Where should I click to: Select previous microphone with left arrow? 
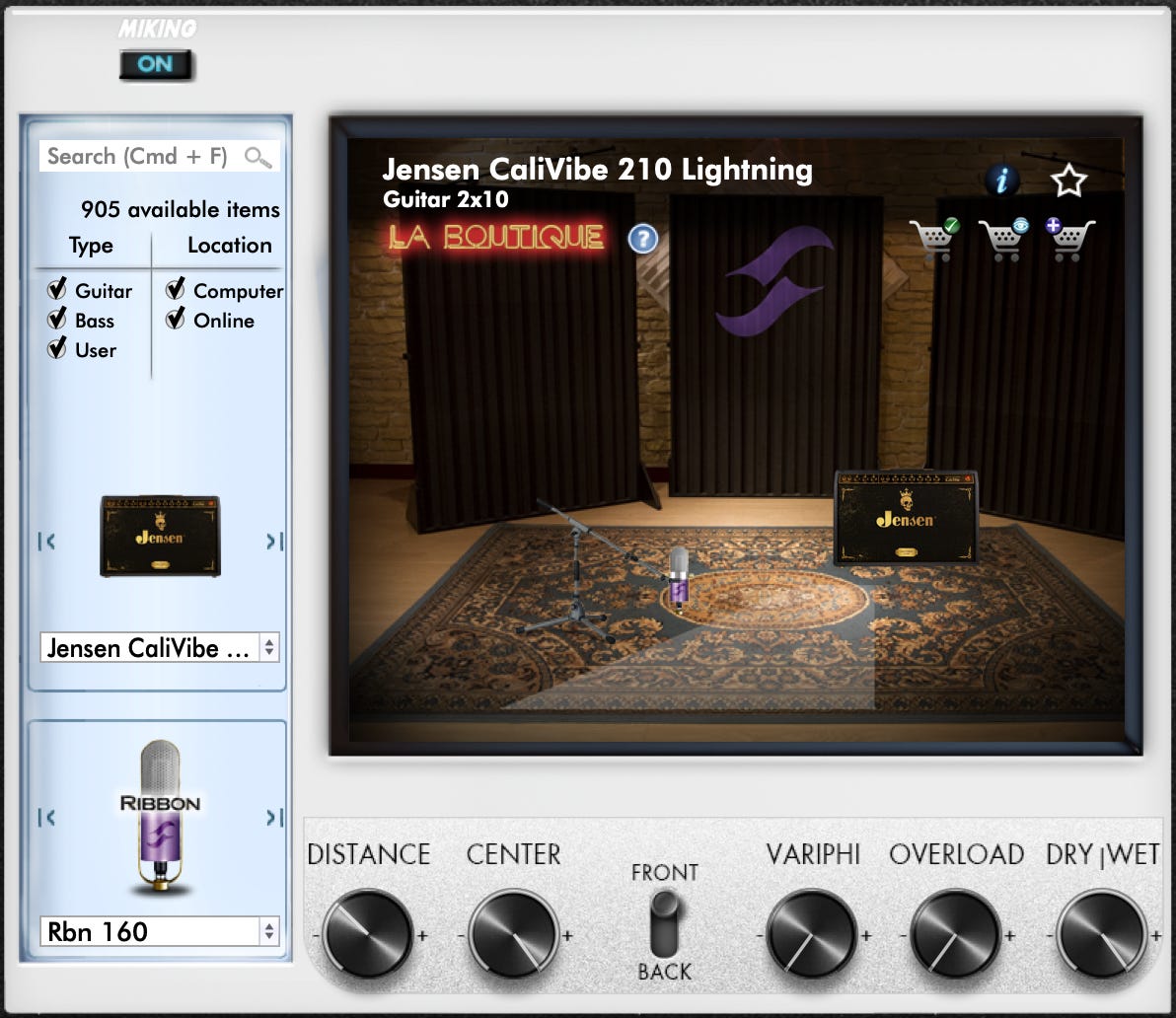pyautogui.click(x=46, y=818)
